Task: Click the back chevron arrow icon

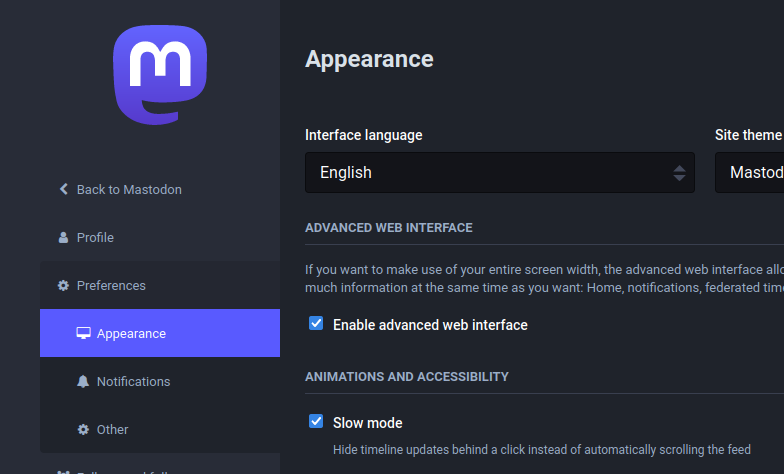Action: tap(64, 189)
